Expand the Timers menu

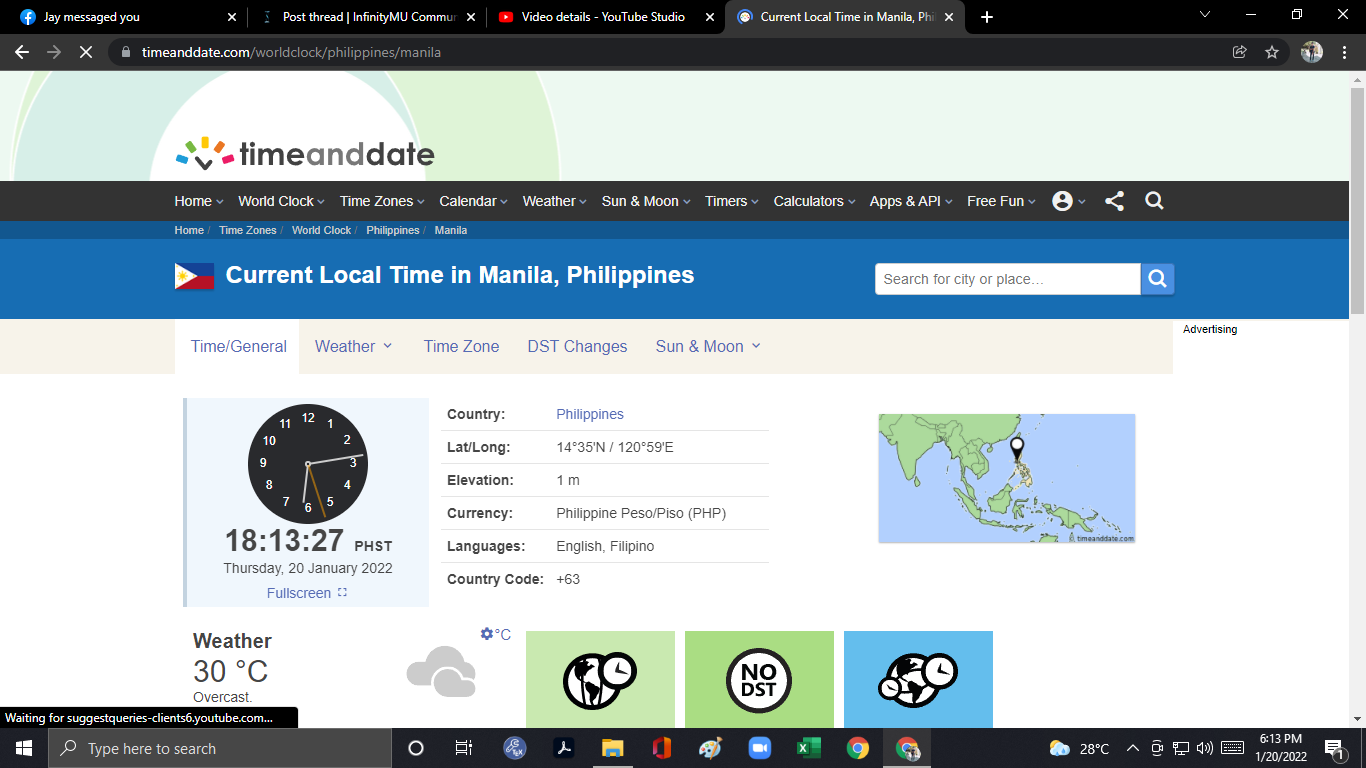click(732, 201)
